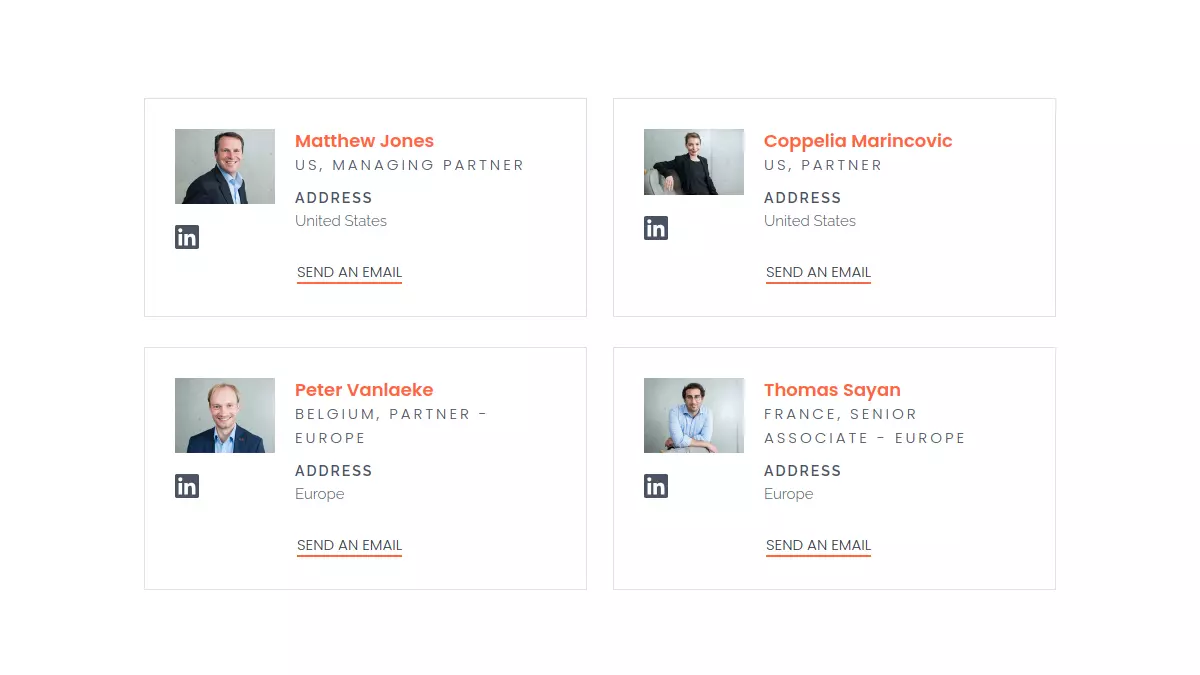The image size is (1200, 675).
Task: Open the Coppelia Marincovic name heading
Action: pos(858,141)
